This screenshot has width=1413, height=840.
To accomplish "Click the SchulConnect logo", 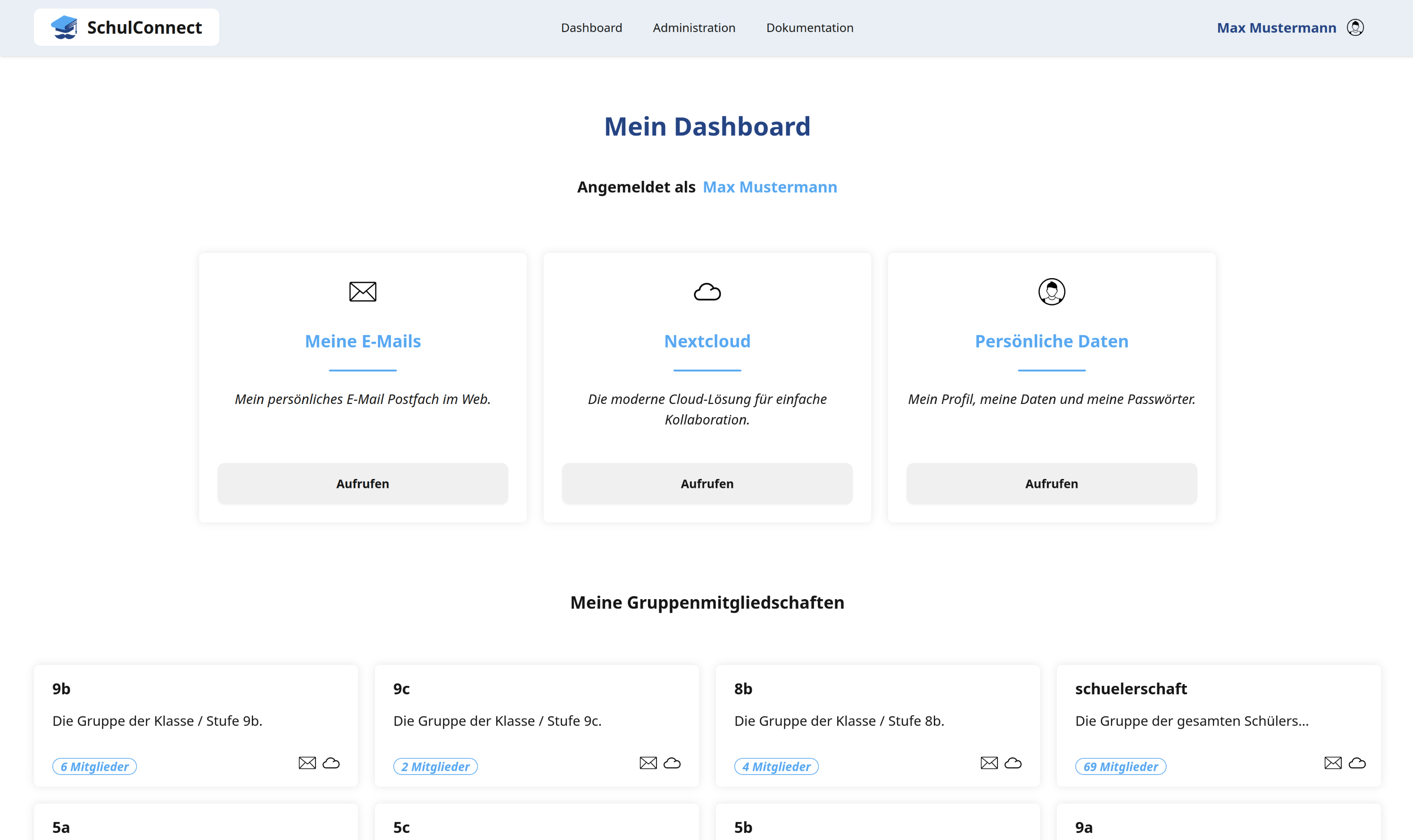I will pyautogui.click(x=126, y=27).
